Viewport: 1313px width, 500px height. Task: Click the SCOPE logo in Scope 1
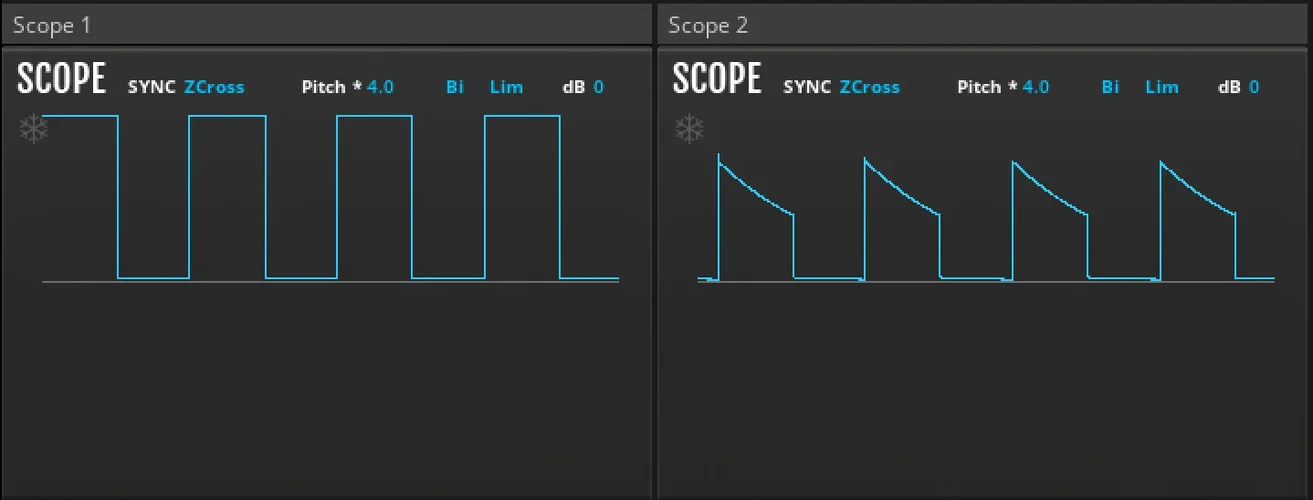click(x=61, y=79)
